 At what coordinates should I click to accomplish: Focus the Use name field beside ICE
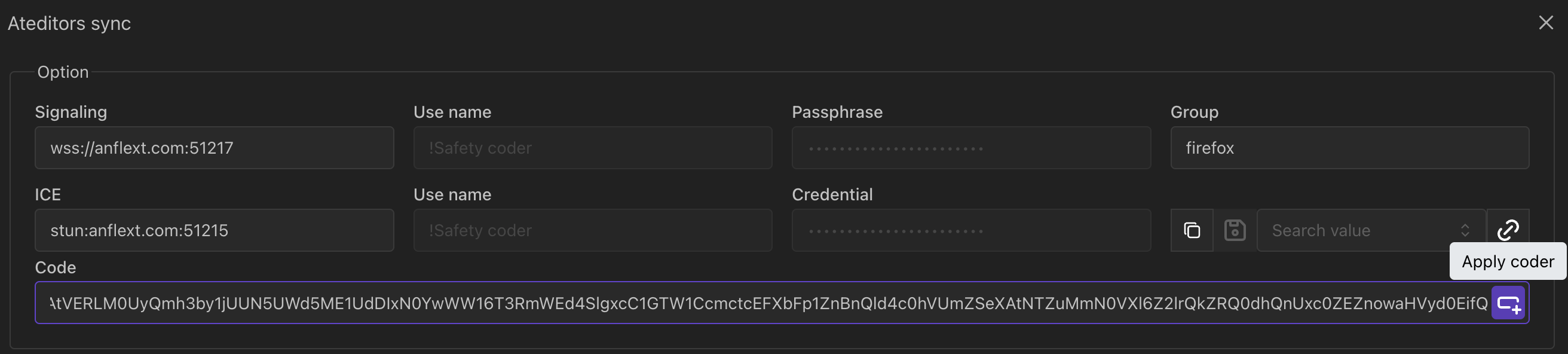(x=592, y=230)
